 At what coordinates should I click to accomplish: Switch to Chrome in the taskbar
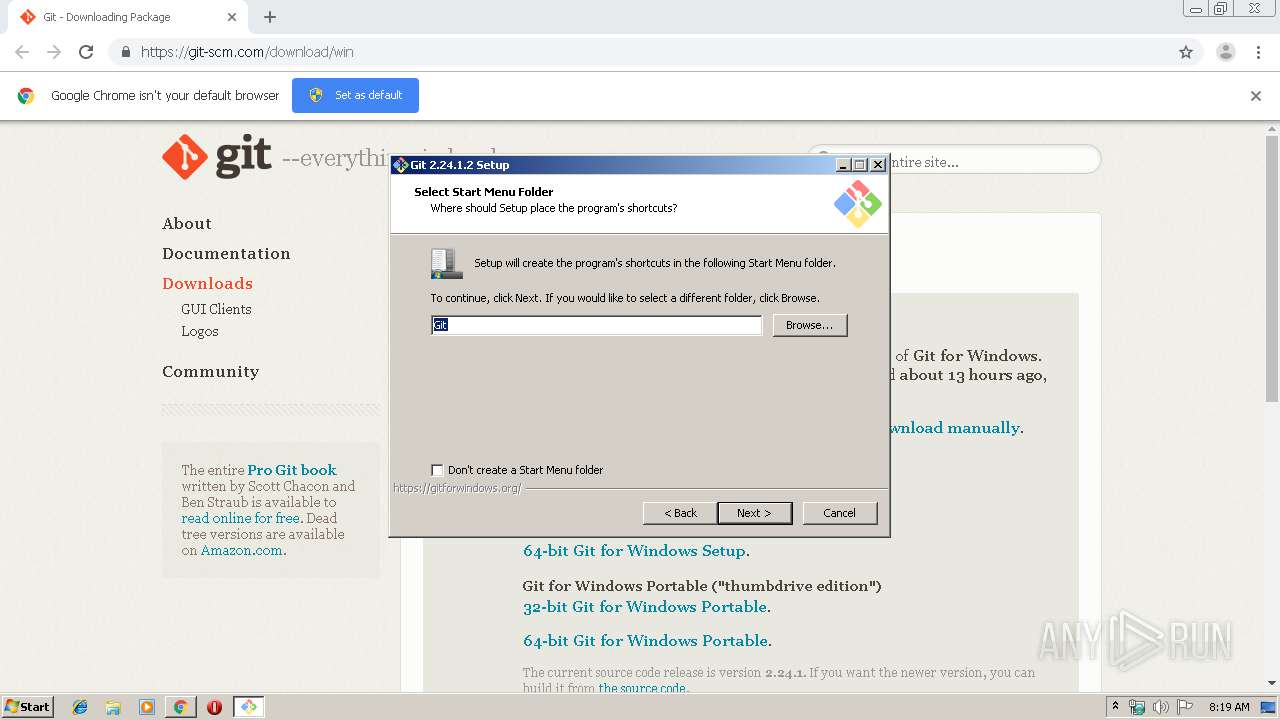click(180, 707)
